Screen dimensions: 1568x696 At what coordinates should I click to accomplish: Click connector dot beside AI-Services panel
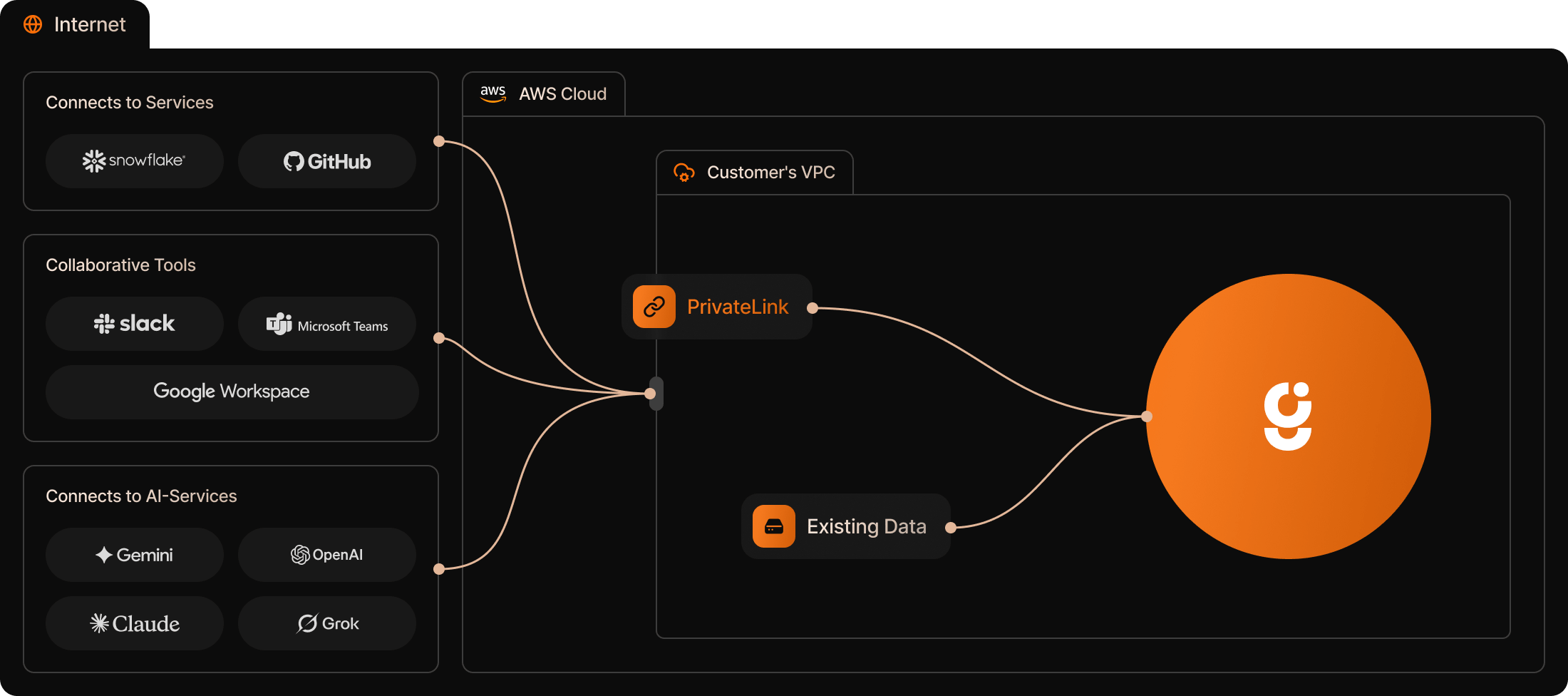click(x=439, y=569)
